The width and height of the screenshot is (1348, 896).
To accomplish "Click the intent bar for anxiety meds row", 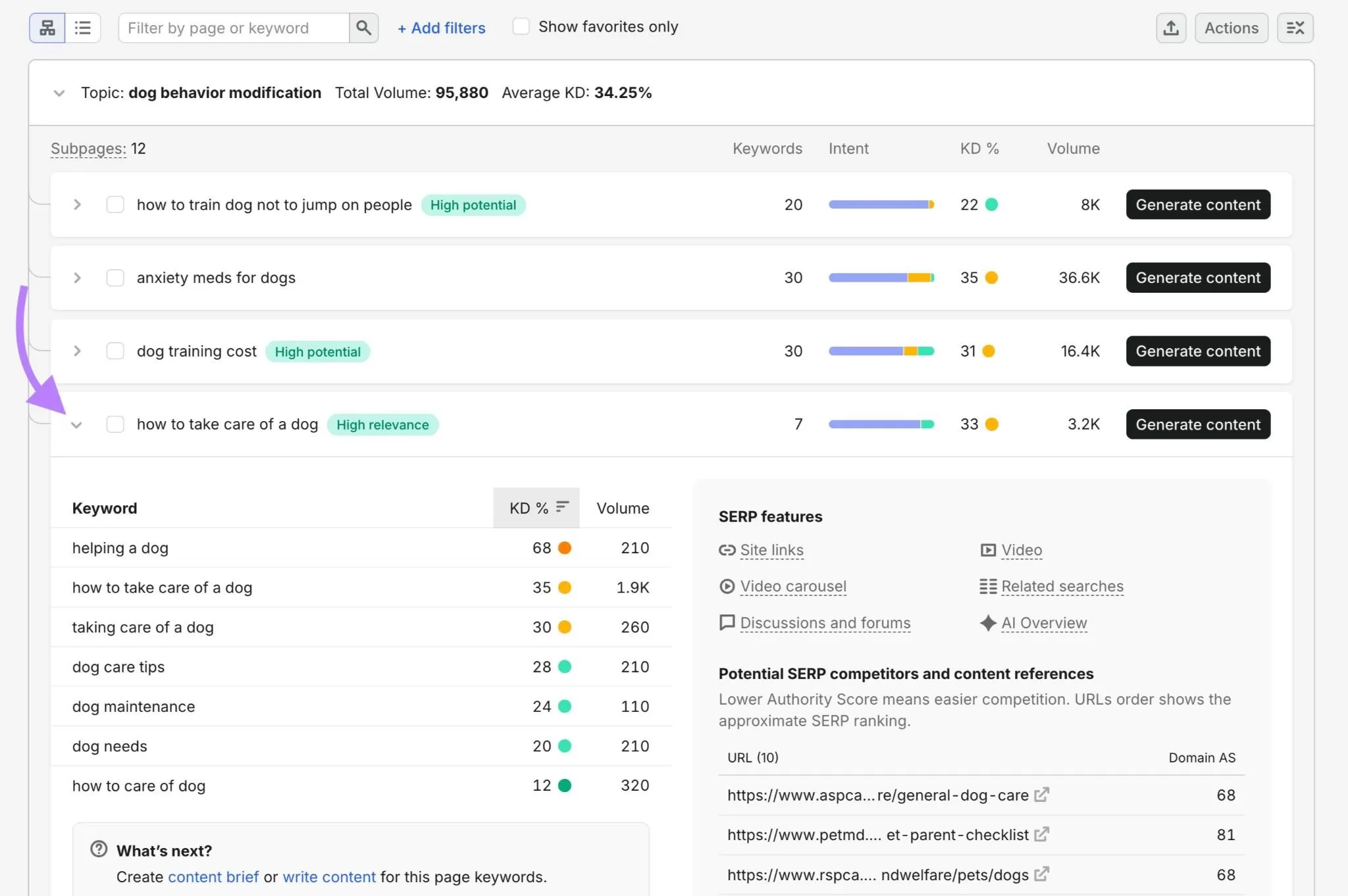I will (881, 278).
